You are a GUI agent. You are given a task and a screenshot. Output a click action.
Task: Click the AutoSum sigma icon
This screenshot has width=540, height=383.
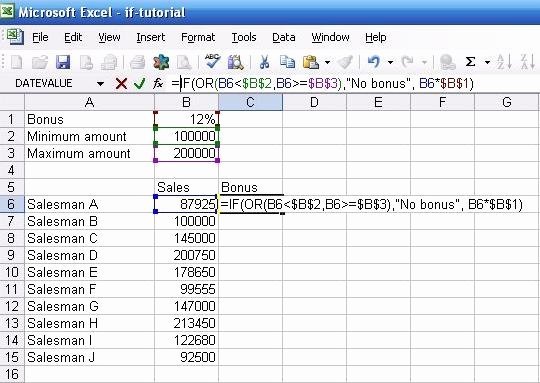(470, 62)
